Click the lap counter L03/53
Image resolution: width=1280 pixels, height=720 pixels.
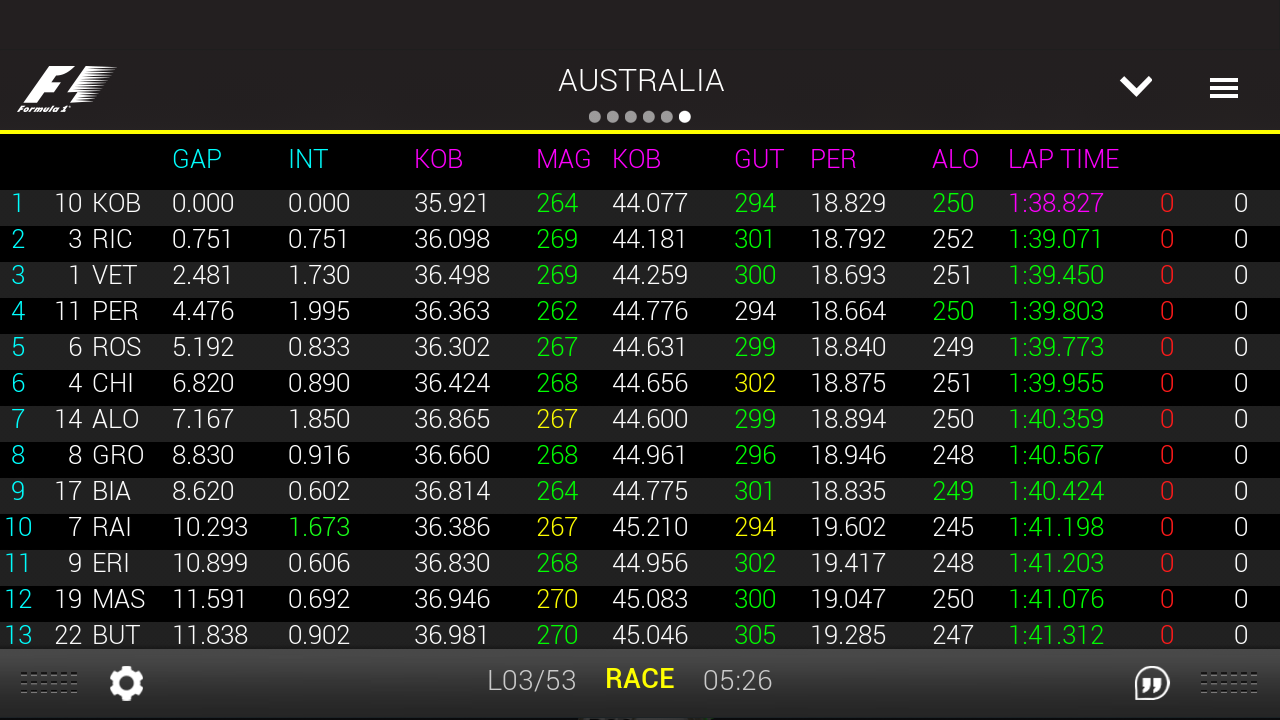click(533, 680)
